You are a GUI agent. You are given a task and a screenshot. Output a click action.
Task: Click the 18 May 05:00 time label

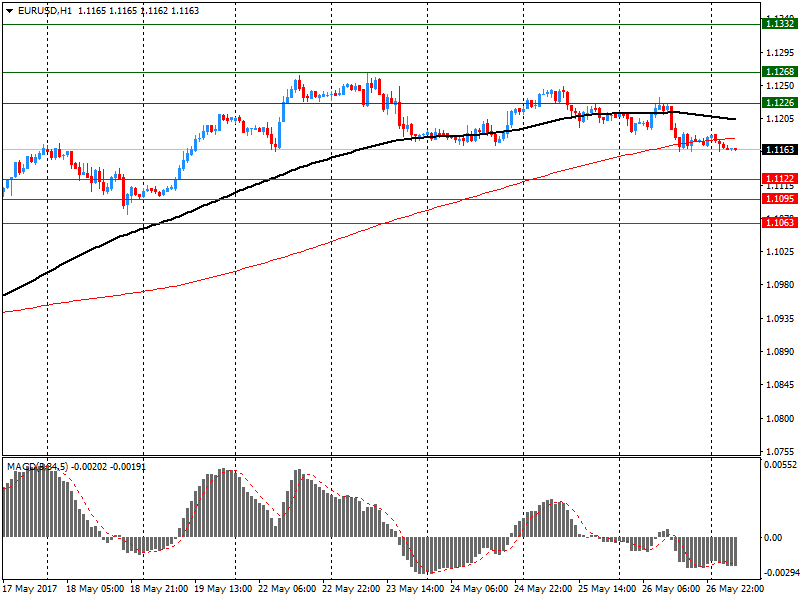click(95, 589)
